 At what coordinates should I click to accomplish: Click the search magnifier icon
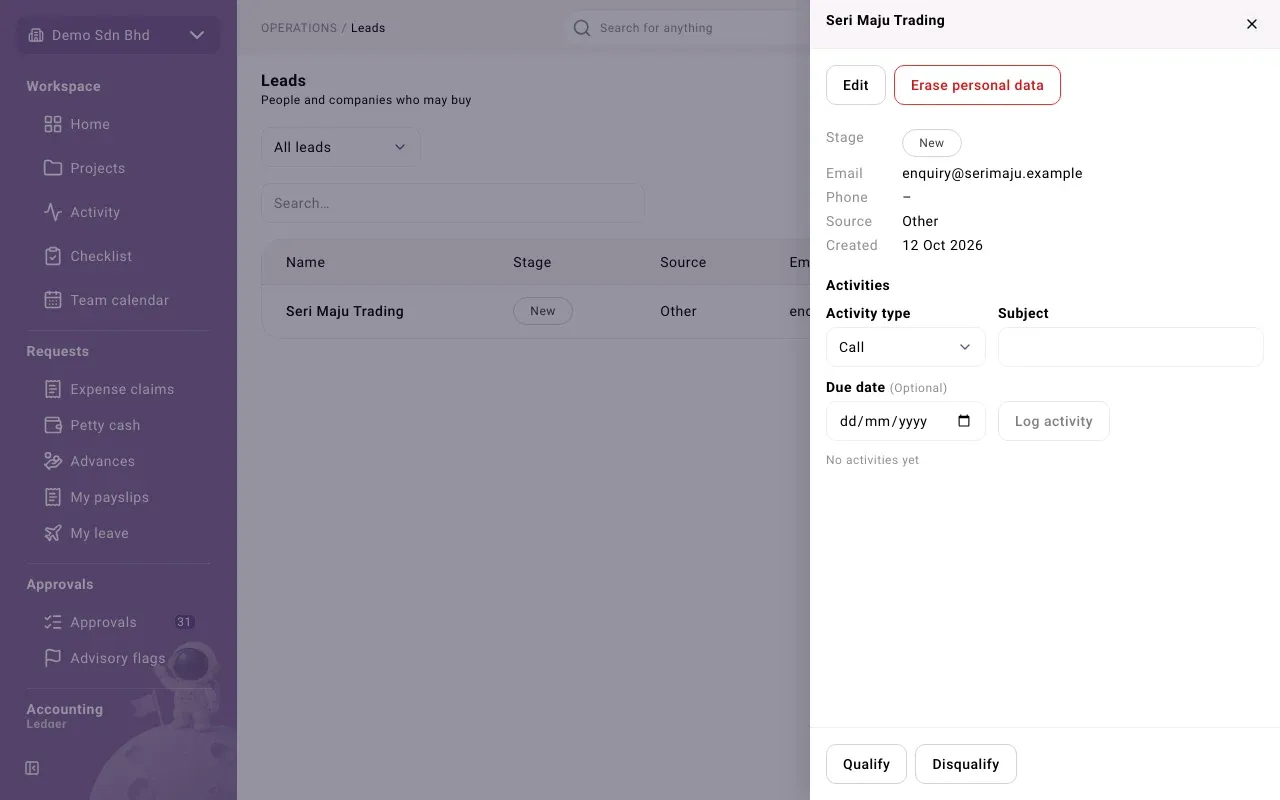coord(582,28)
